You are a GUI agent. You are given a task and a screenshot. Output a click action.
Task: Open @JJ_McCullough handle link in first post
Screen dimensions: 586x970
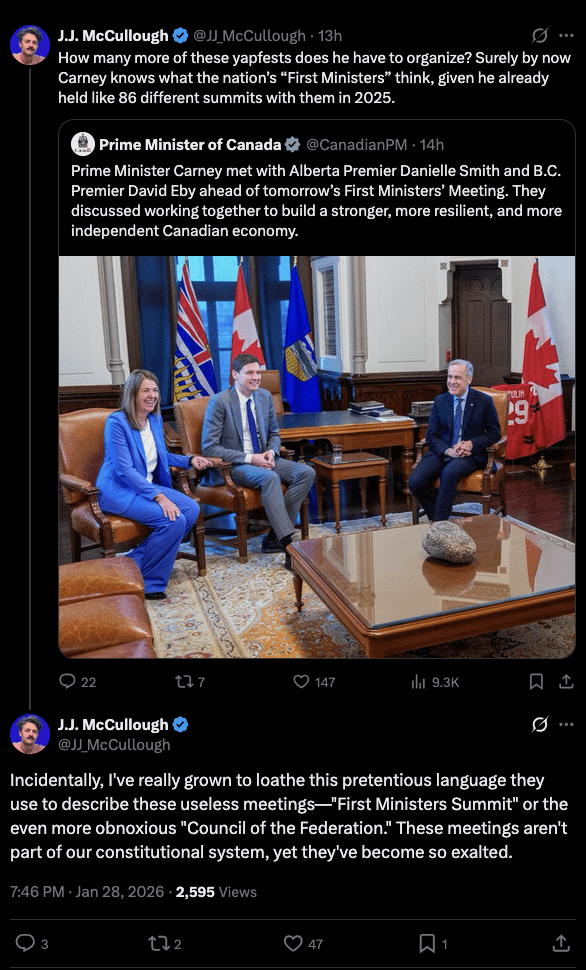[x=249, y=36]
